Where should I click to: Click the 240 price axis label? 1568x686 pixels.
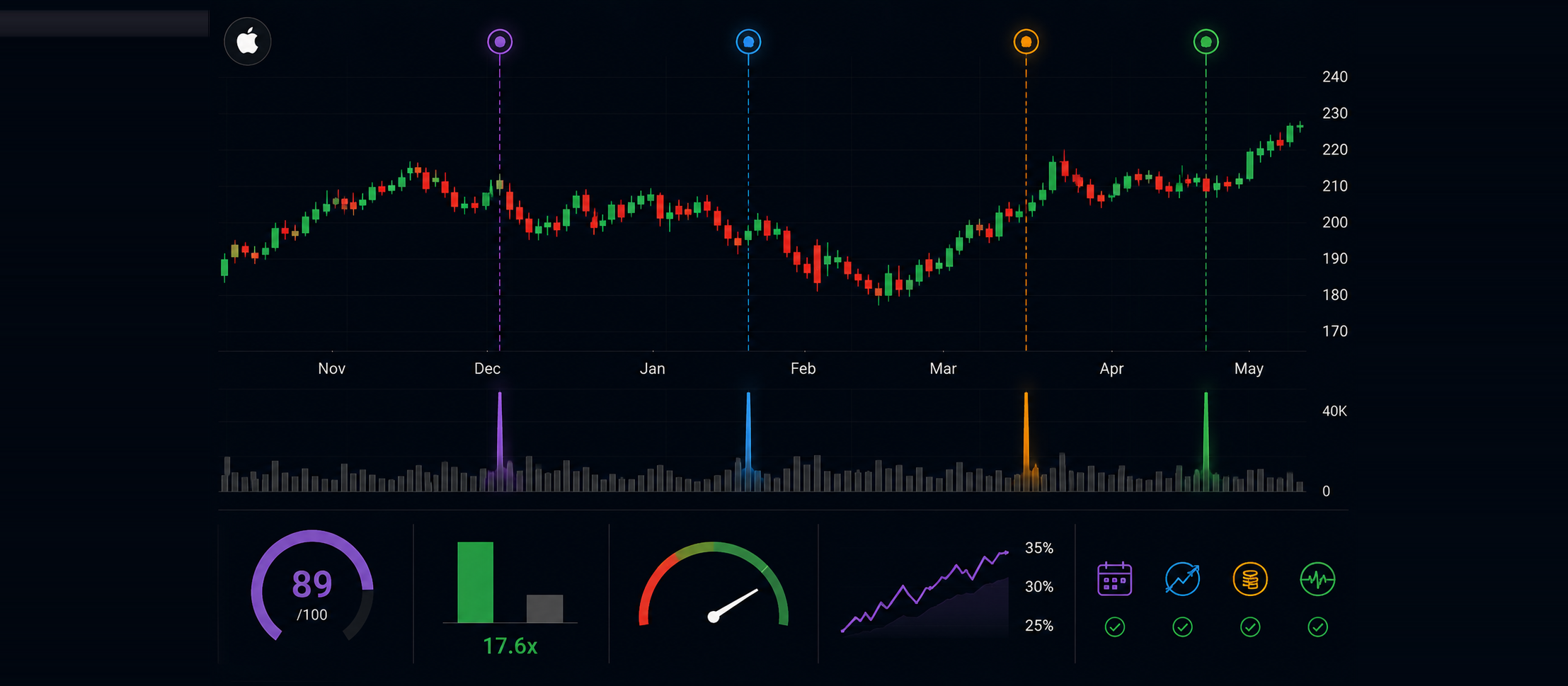click(1334, 76)
